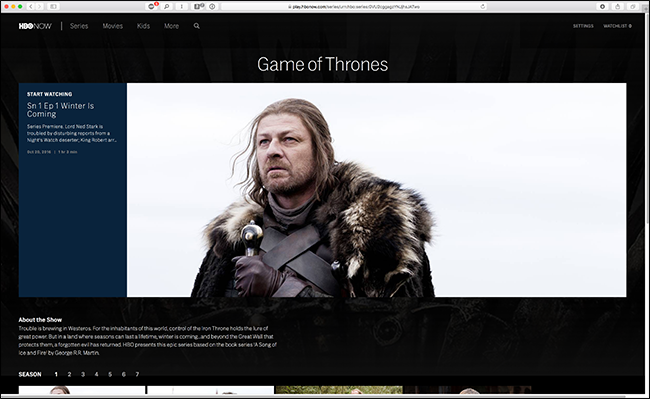This screenshot has width=650, height=399.
Task: Click the SEASON label
Action: pyautogui.click(x=30, y=374)
